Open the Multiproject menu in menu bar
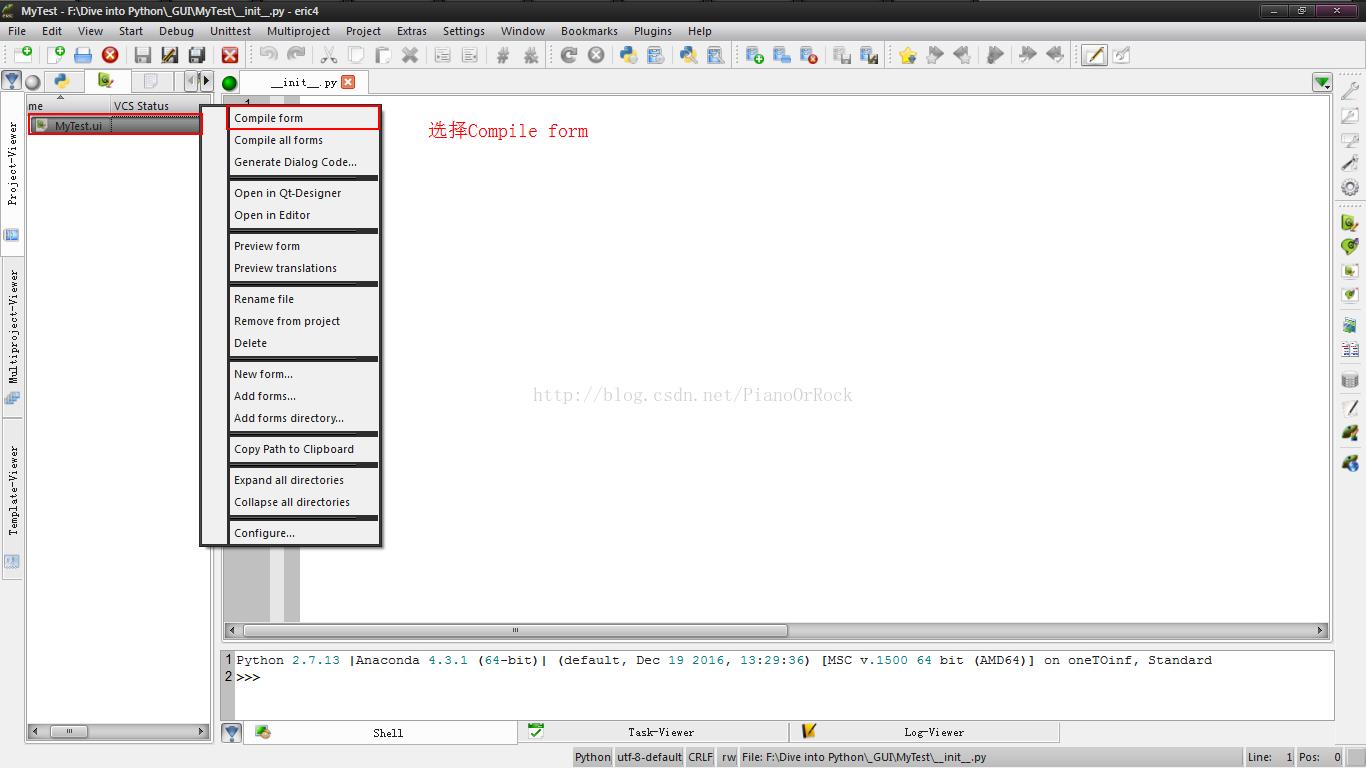This screenshot has width=1366, height=768. 298,31
